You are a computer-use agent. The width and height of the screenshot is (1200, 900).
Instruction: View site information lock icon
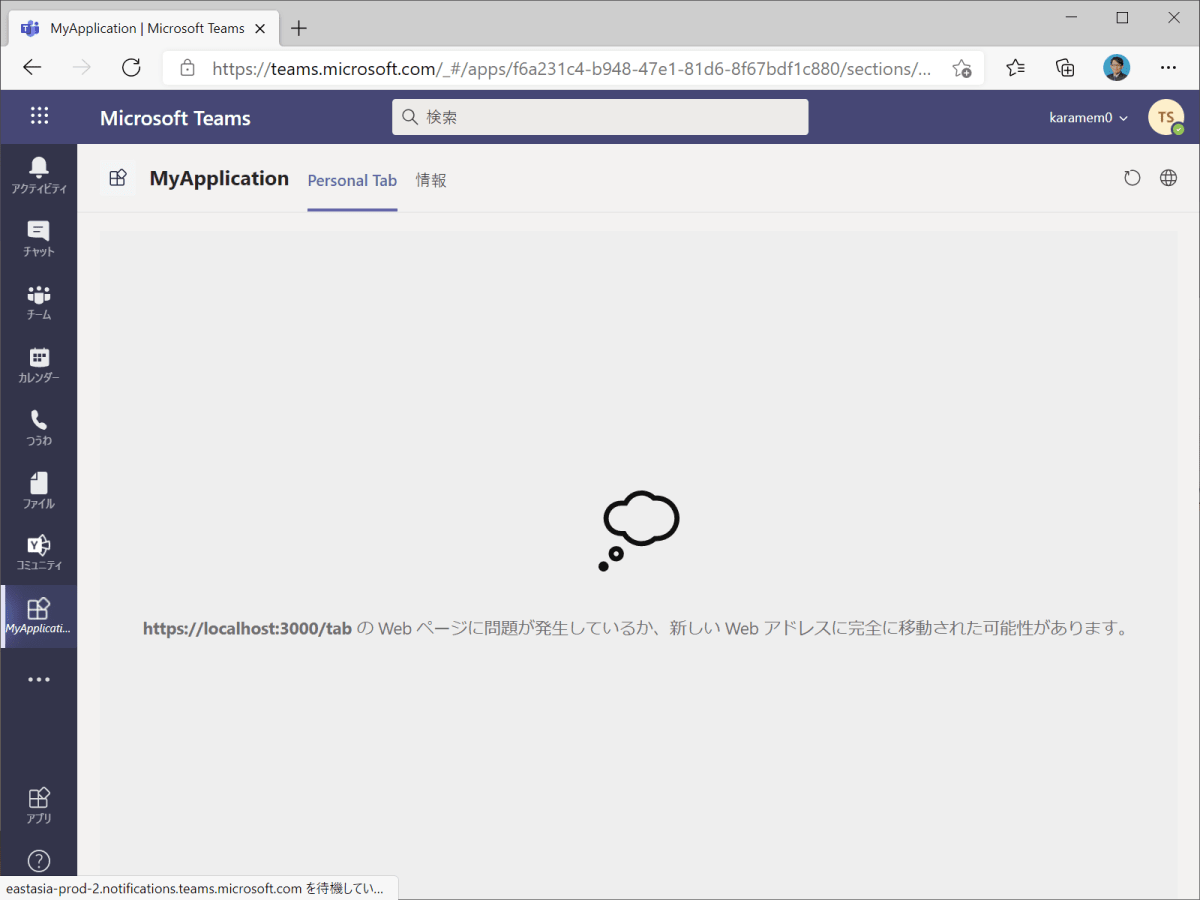pyautogui.click(x=187, y=68)
